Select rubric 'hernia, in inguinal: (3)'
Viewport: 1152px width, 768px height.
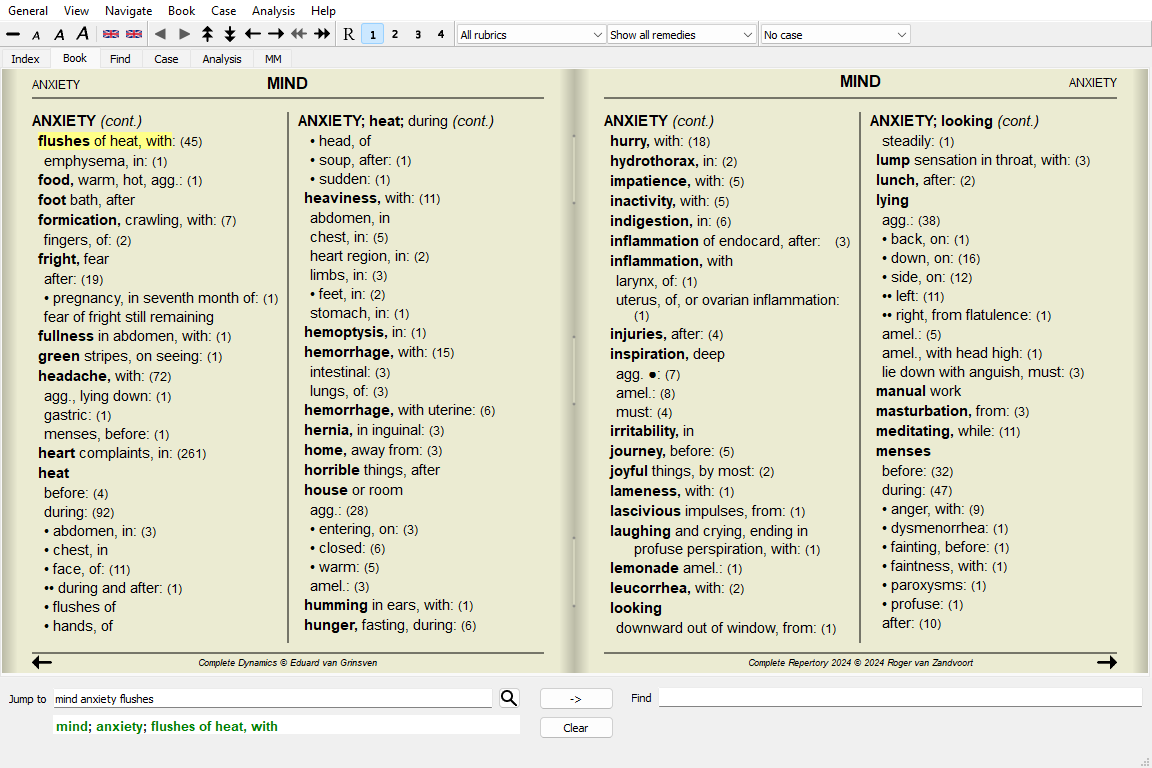coord(374,431)
